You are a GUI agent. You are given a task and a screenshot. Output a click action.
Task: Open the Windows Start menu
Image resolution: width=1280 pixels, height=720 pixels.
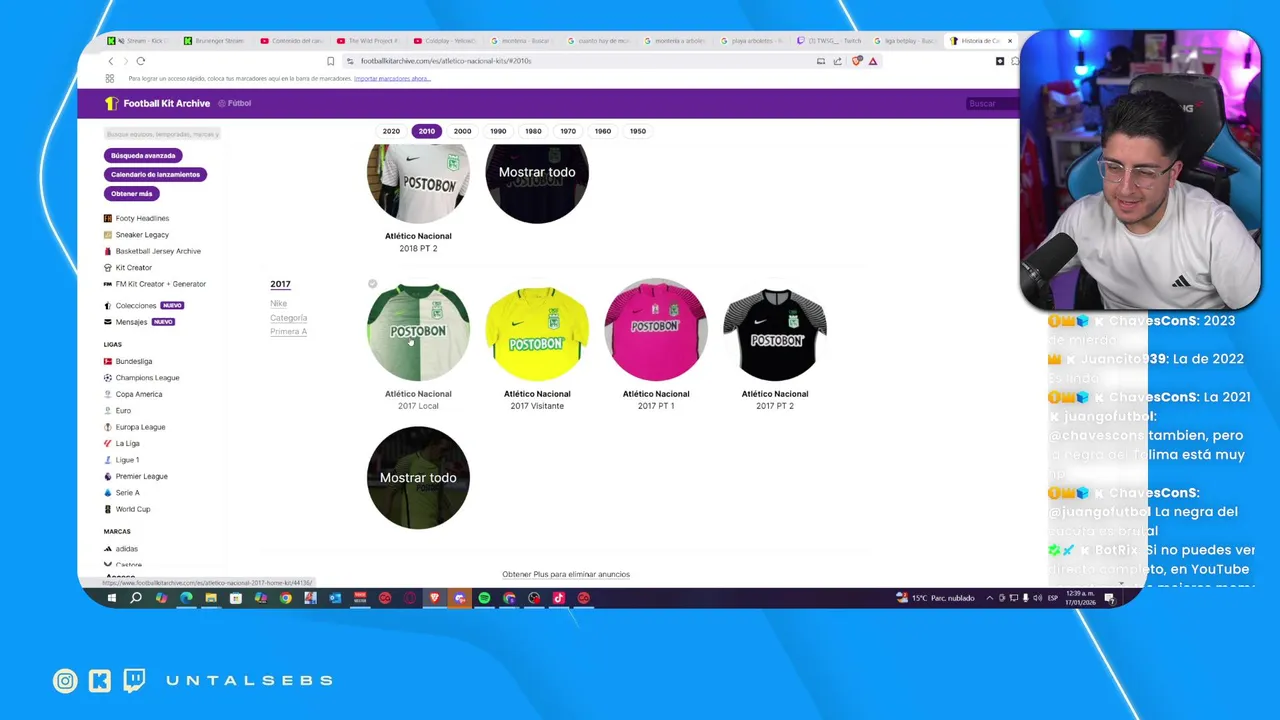[111, 598]
